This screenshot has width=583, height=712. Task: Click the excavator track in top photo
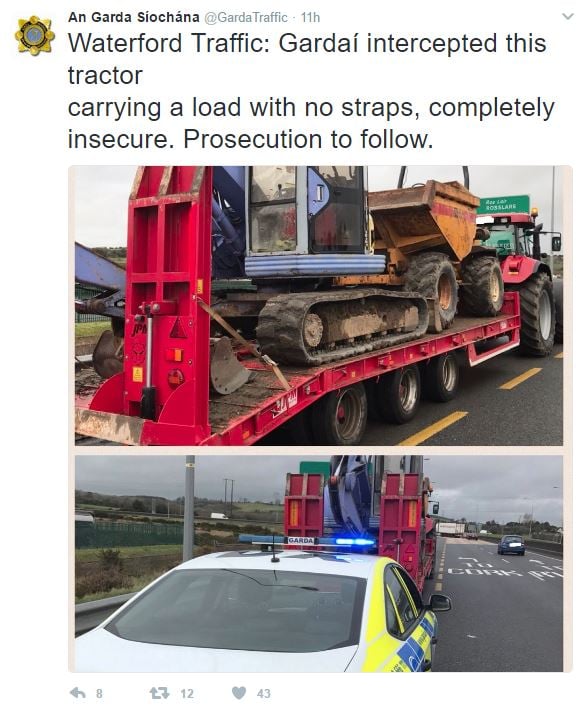342,326
